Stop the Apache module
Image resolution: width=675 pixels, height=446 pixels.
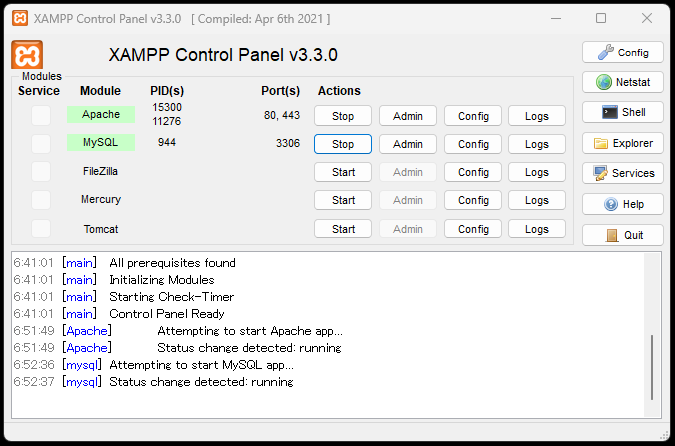pos(343,116)
